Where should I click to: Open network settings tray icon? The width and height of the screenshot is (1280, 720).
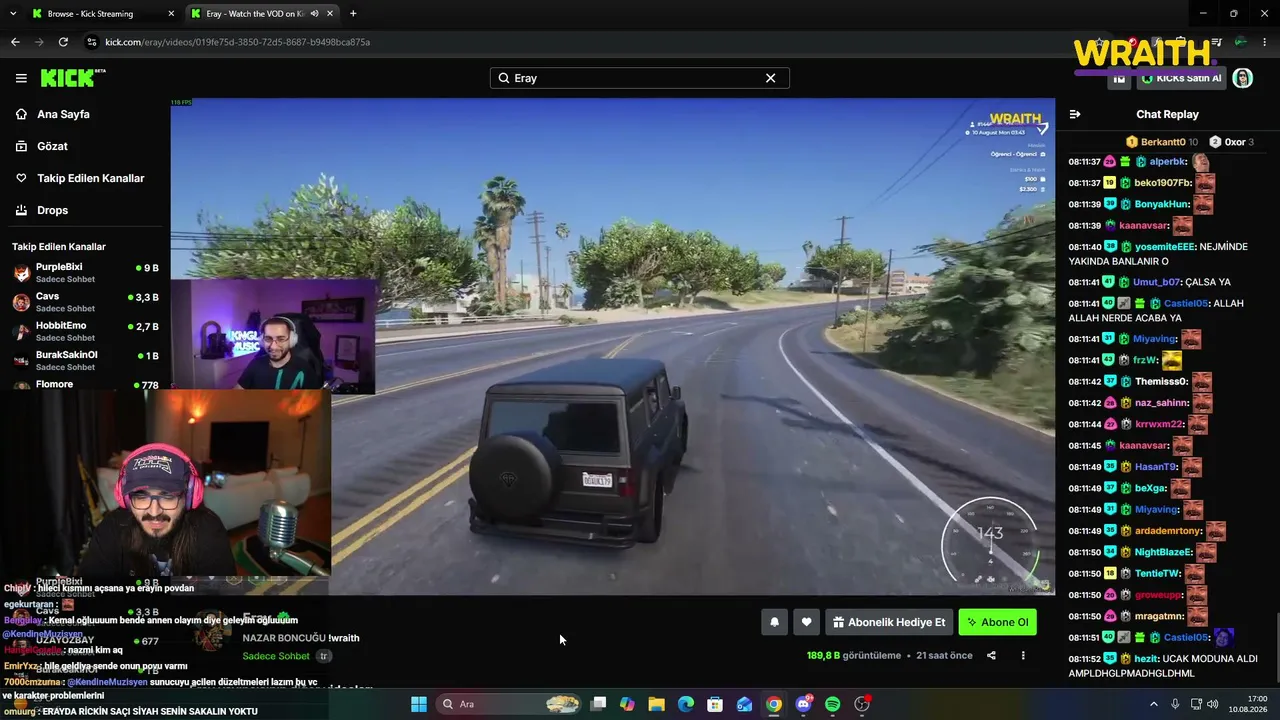point(1195,704)
